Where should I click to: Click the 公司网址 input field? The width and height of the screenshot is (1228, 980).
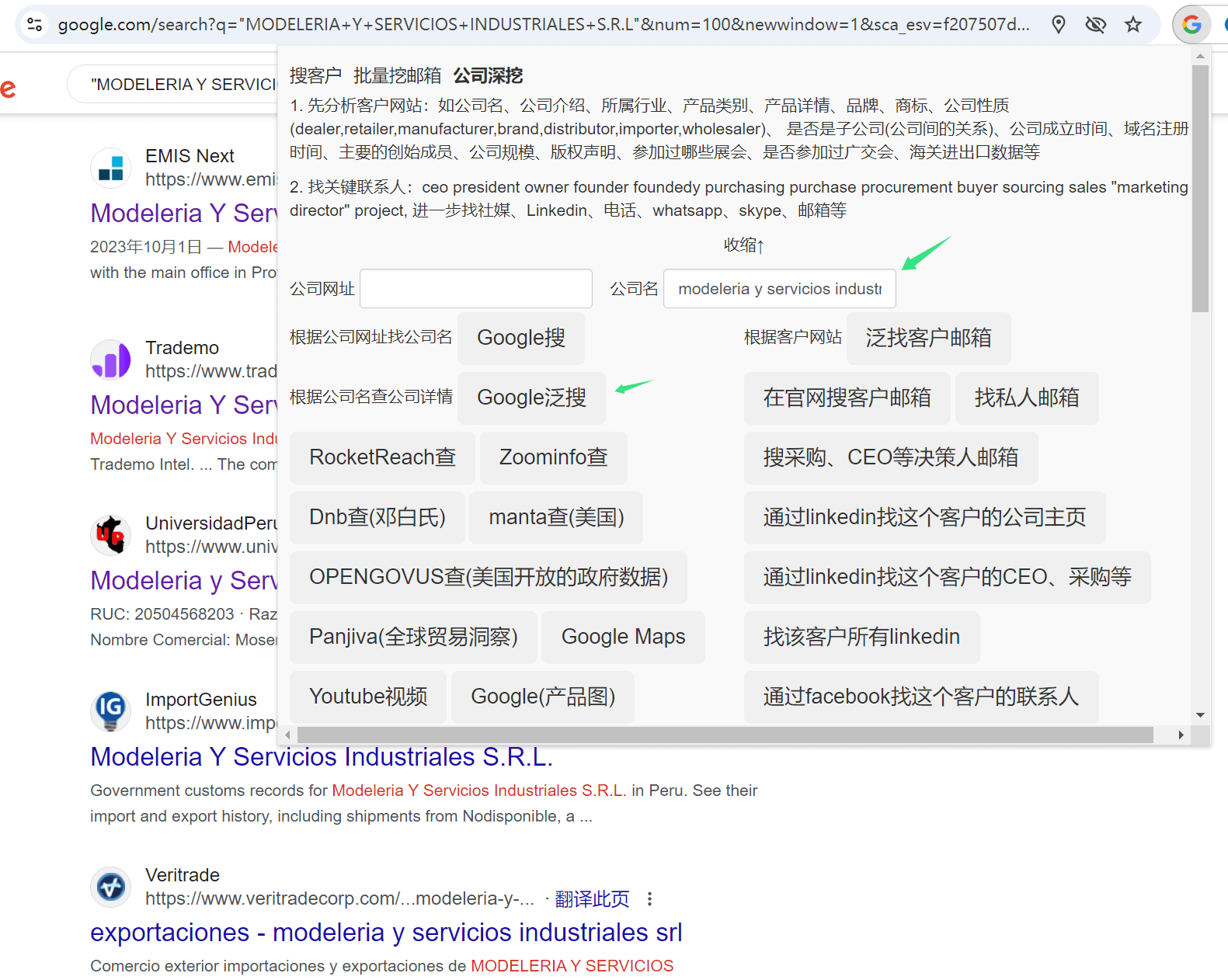476,289
